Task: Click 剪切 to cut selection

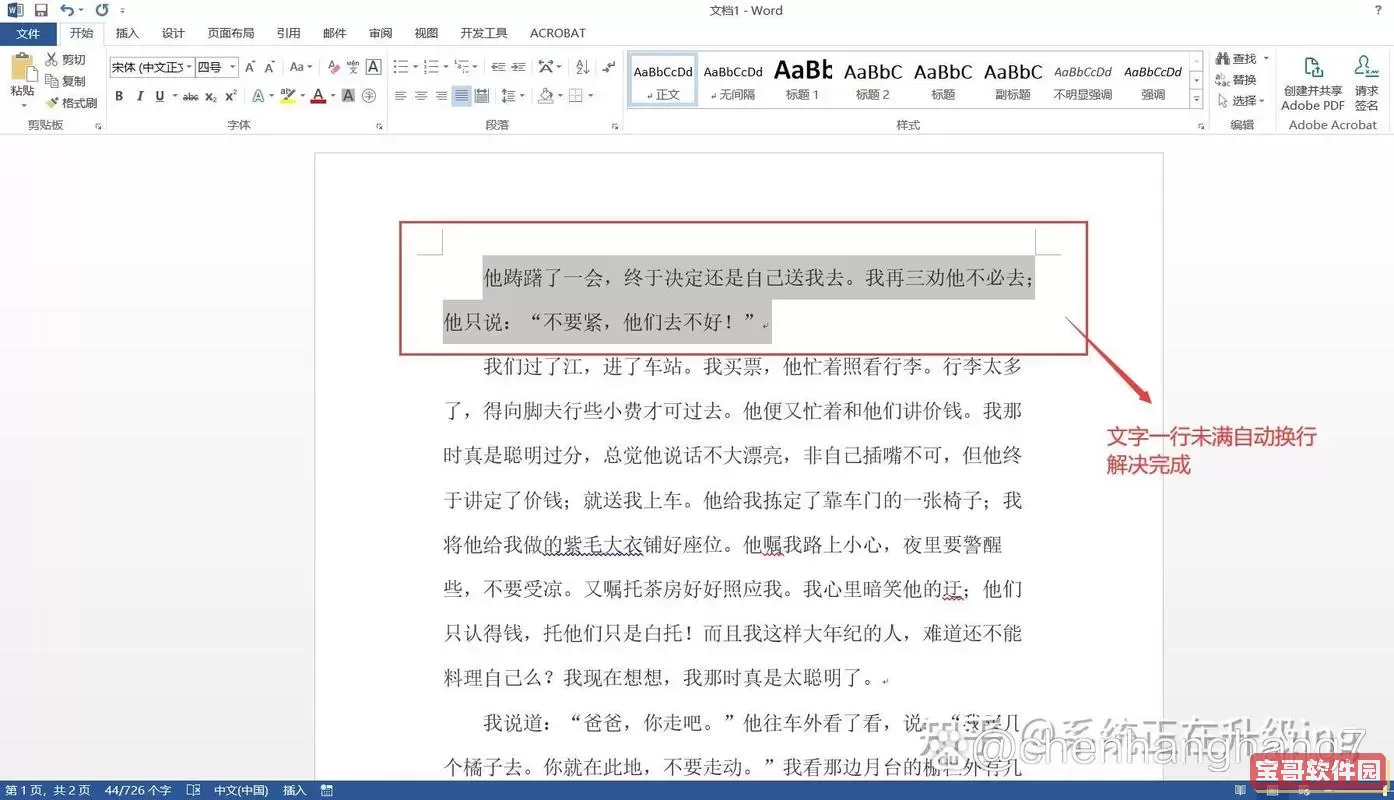Action: 67,60
